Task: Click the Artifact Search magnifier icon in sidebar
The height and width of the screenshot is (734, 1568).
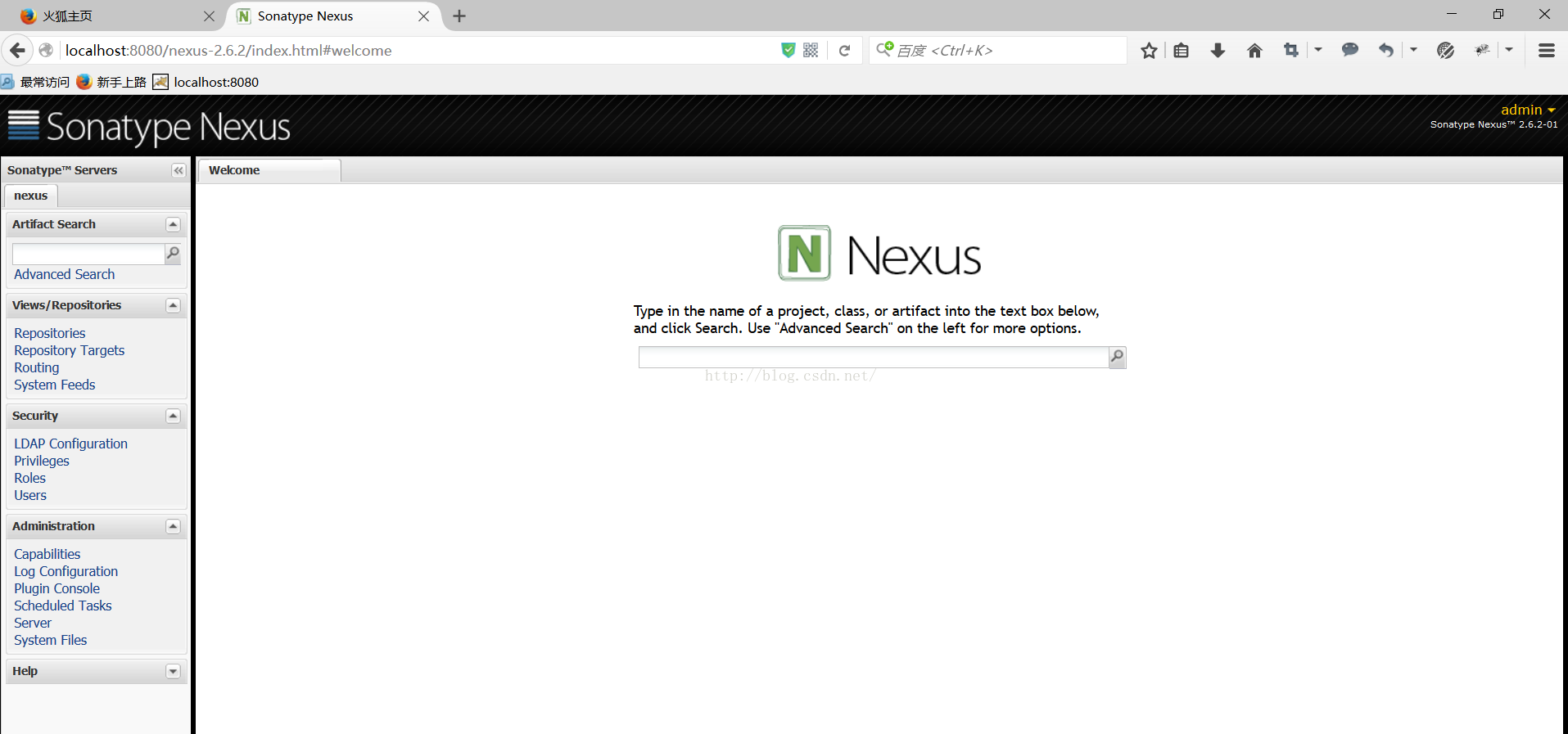Action: 173,254
